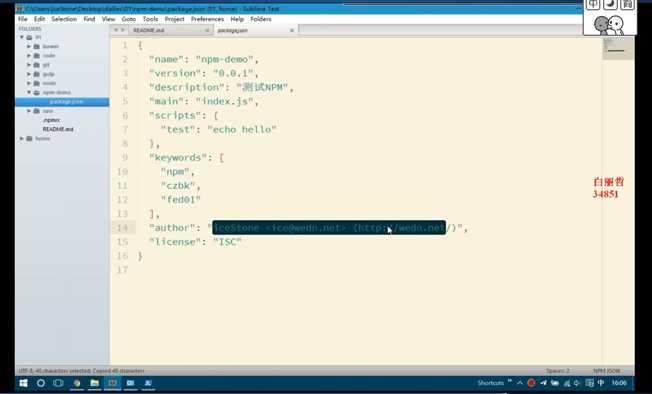Click the root 01 folder icon
This screenshot has width=652, height=394.
click(x=29, y=37)
